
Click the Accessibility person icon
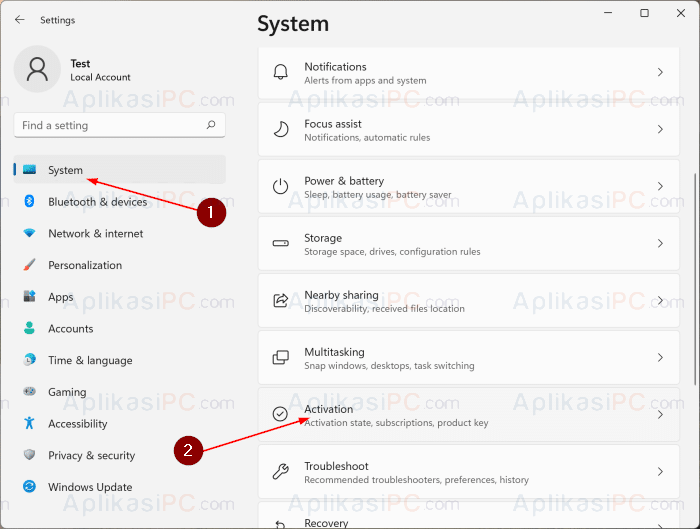click(x=29, y=423)
